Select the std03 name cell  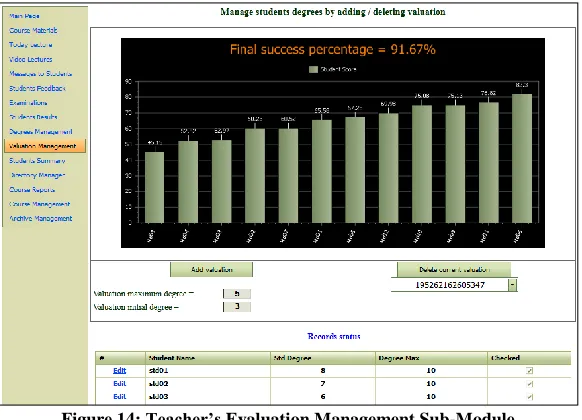click(x=208, y=397)
